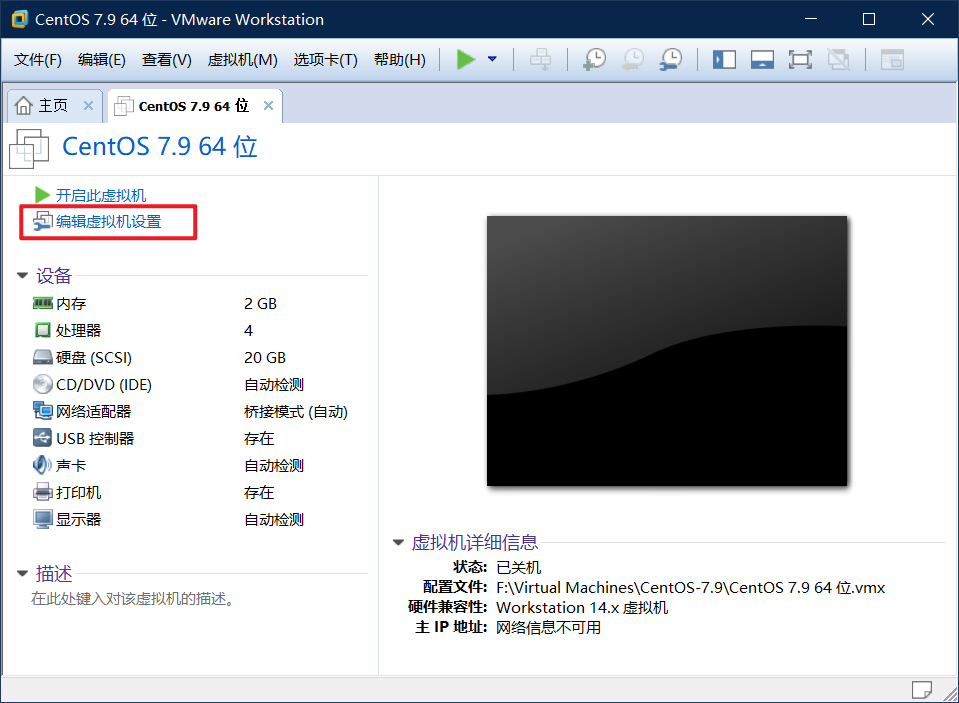Switch to the 主页 tab
Screen dimensions: 959x703
tap(48, 104)
